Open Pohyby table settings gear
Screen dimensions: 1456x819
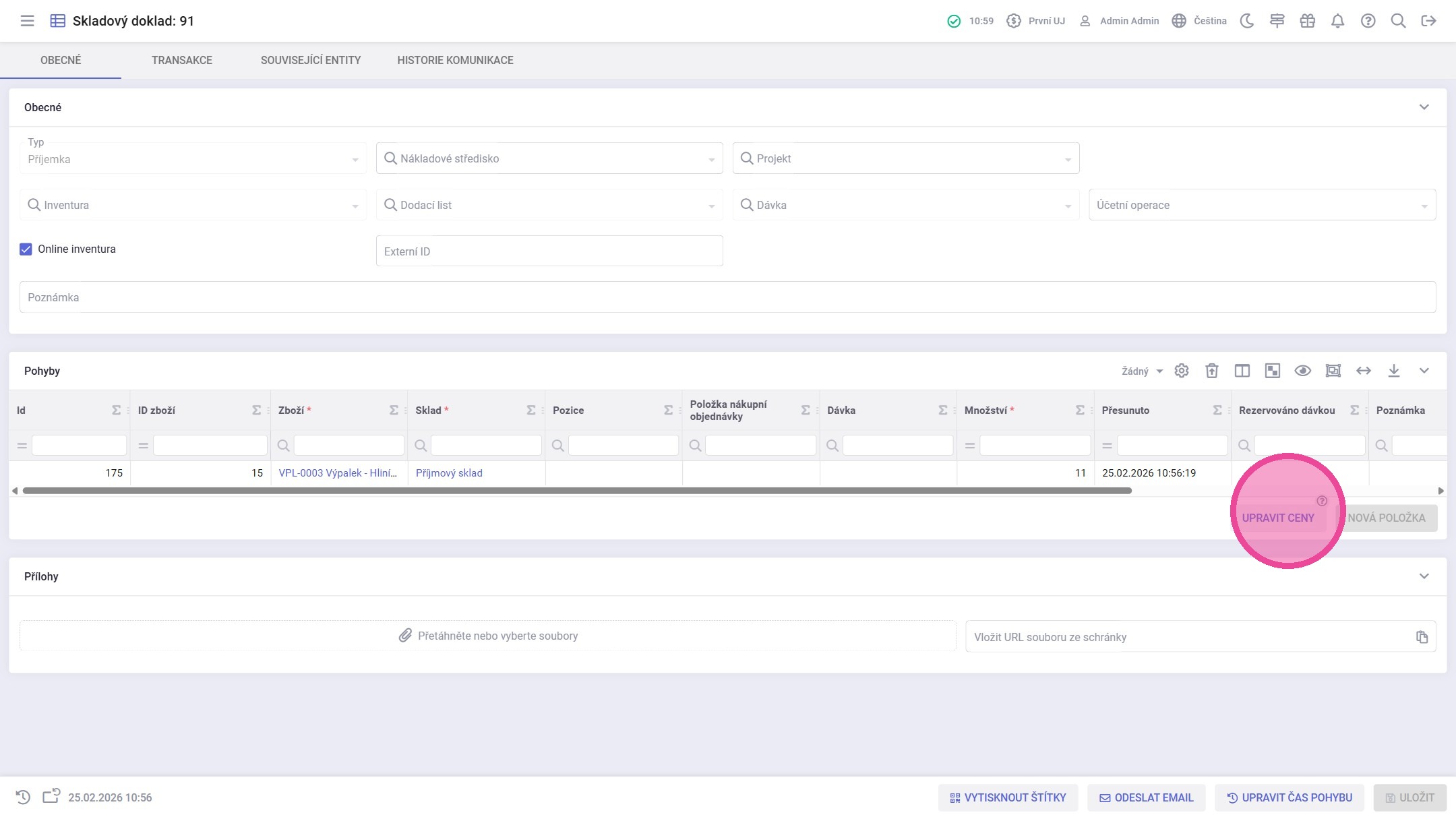(x=1181, y=371)
